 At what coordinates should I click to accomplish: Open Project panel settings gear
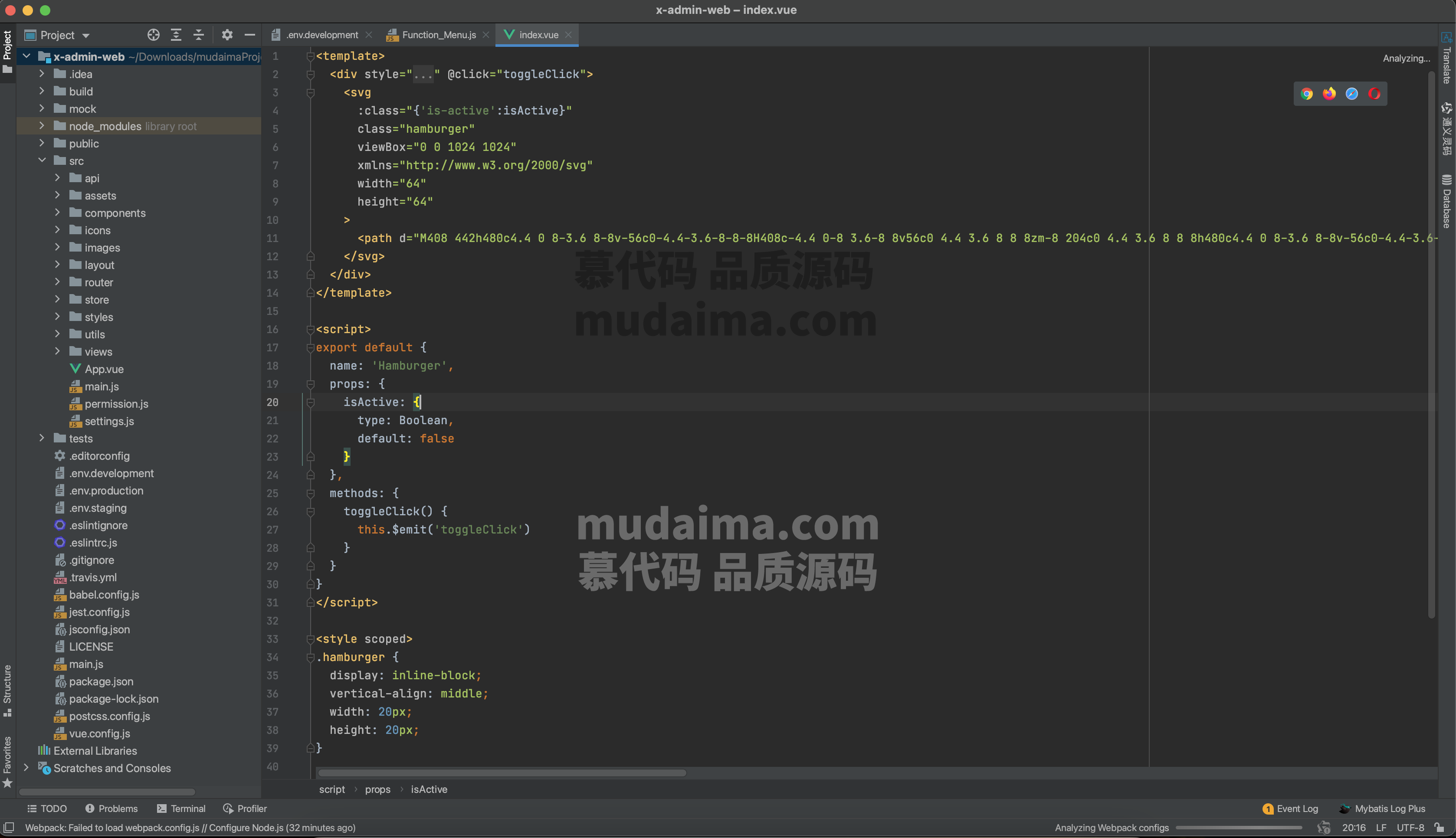point(227,35)
